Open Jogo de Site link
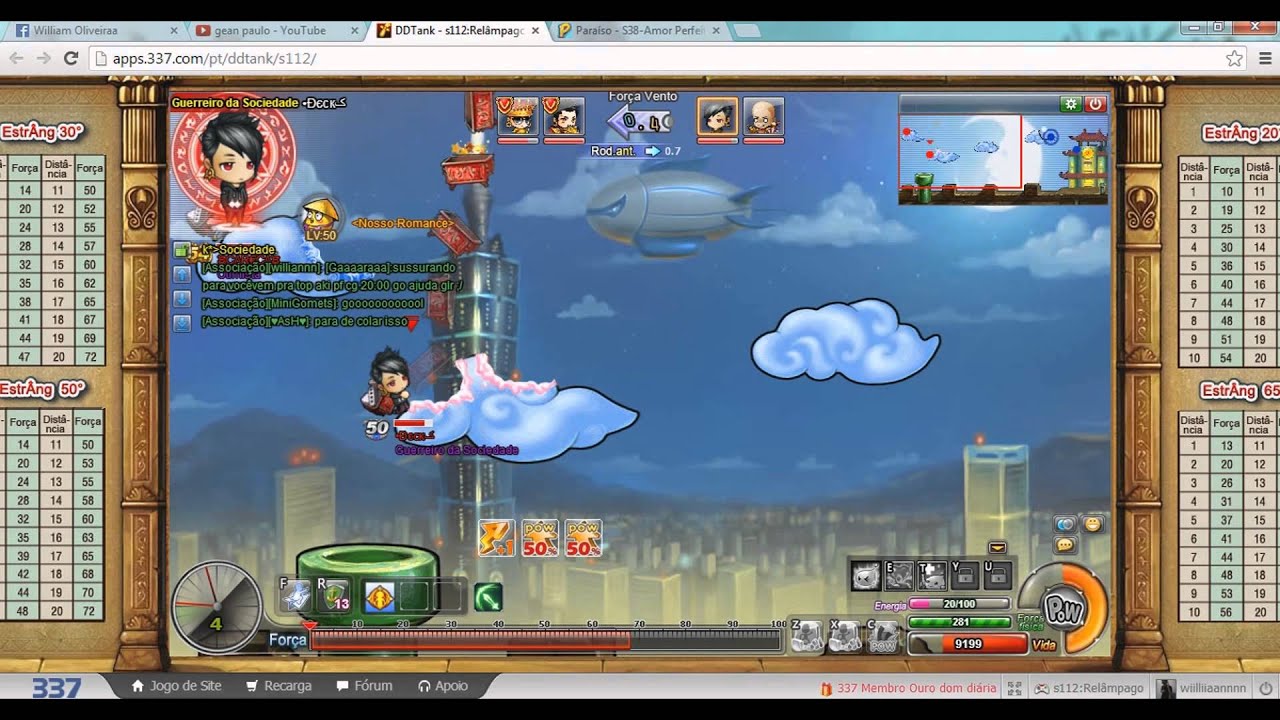This screenshot has height=720, width=1280. 177,686
